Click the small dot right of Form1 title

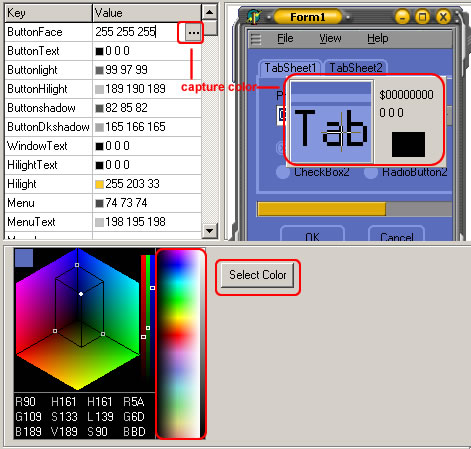coord(348,17)
